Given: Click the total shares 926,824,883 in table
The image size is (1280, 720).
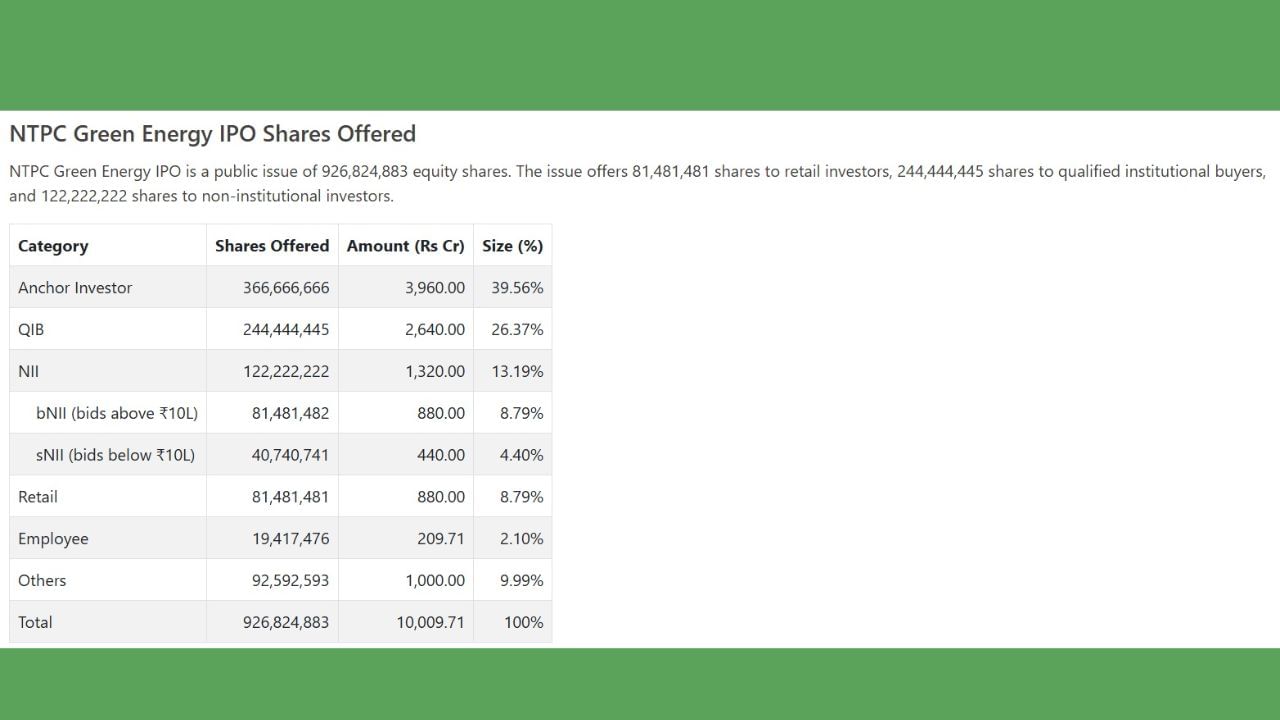Looking at the screenshot, I should pyautogui.click(x=286, y=622).
